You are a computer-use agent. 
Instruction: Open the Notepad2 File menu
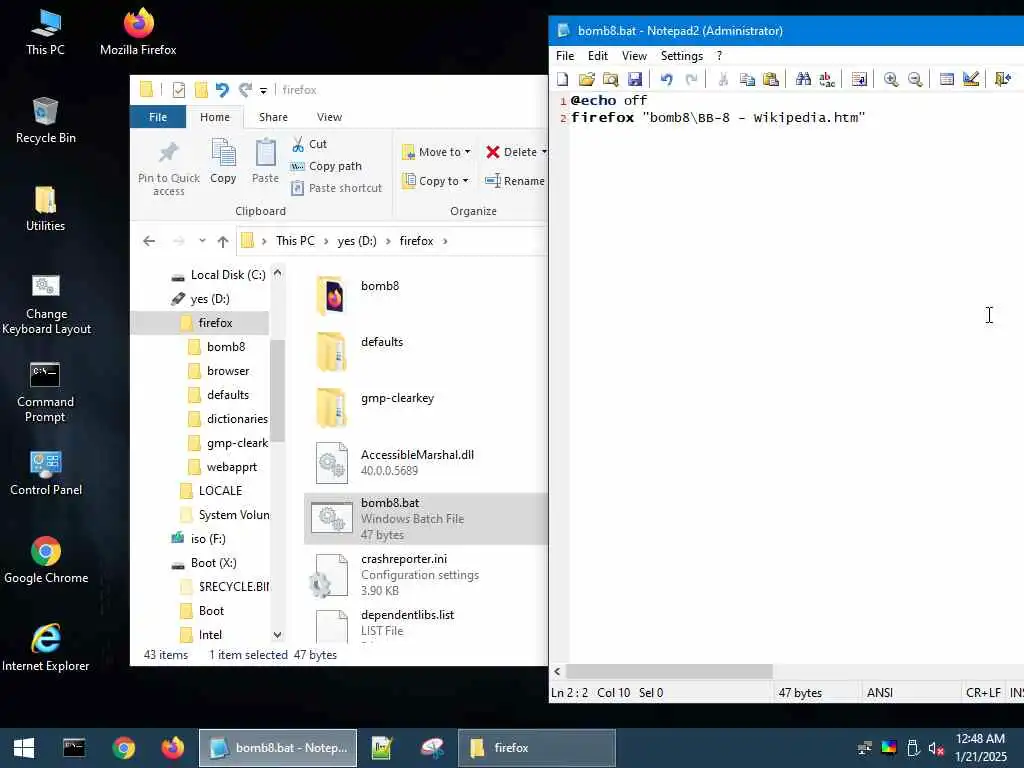pyautogui.click(x=565, y=56)
